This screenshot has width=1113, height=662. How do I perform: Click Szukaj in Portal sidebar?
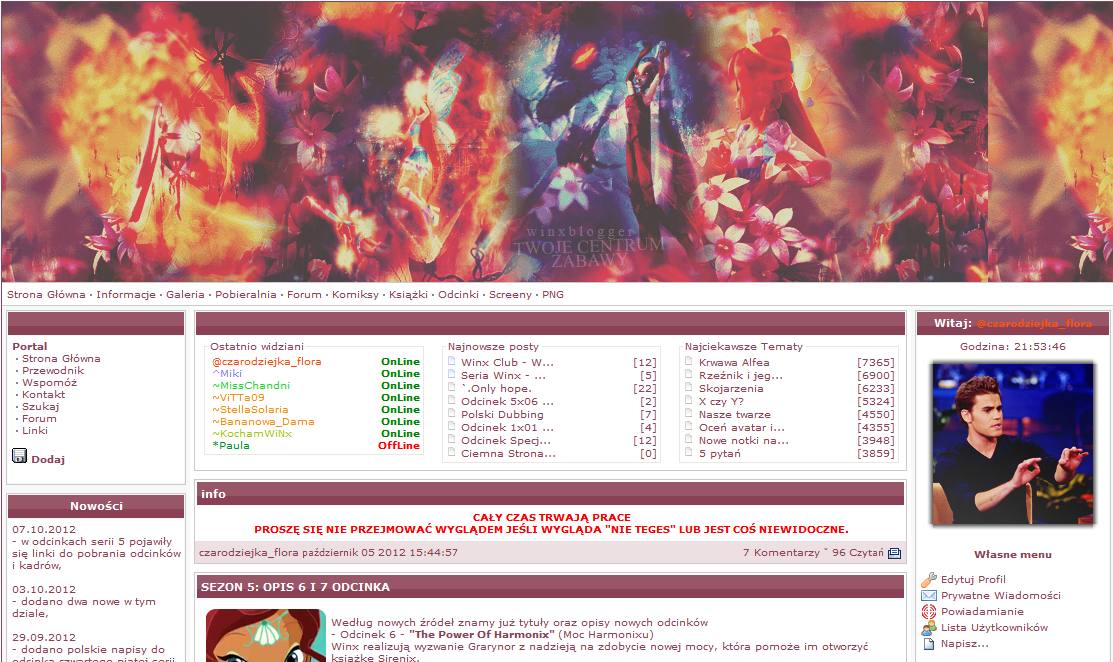click(x=40, y=407)
